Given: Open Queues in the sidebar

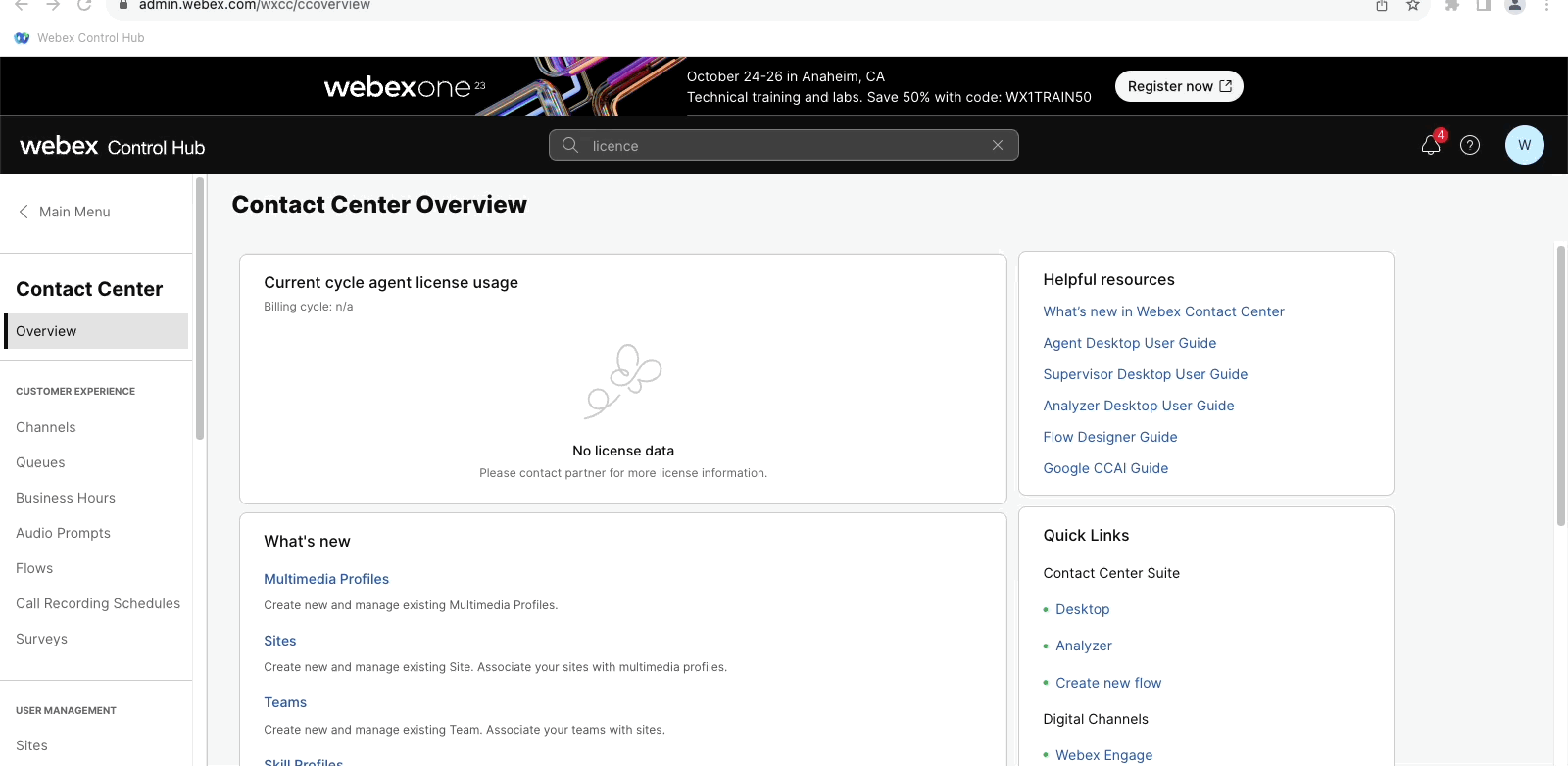Looking at the screenshot, I should pyautogui.click(x=40, y=462).
